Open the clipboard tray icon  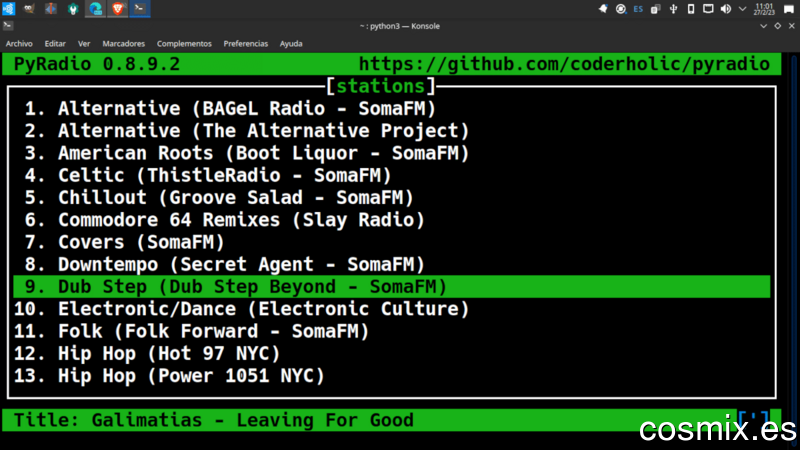pyautogui.click(x=656, y=9)
